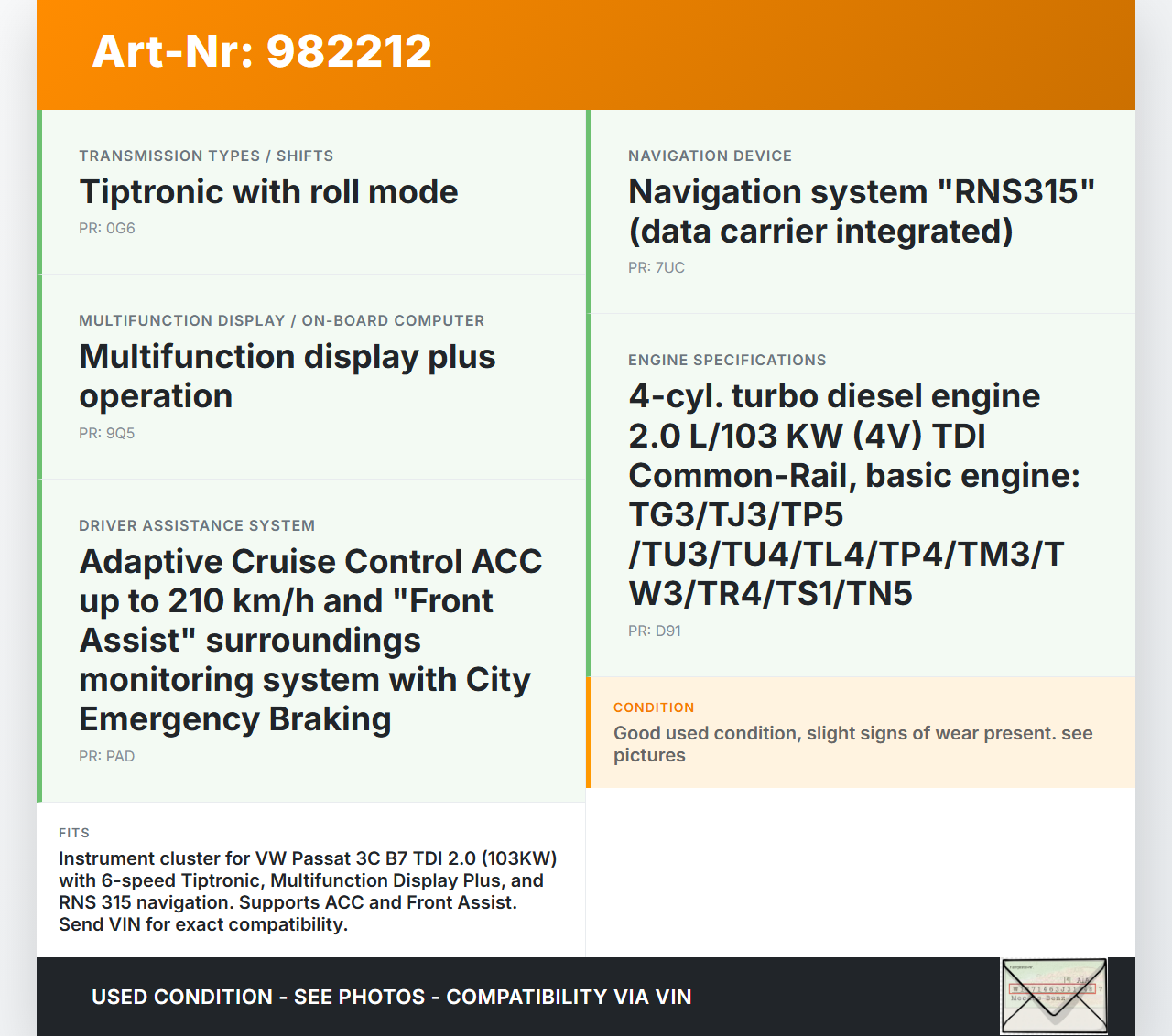This screenshot has height=1036, width=1172.
Task: Click the envelope VIN icon in the footer
Action: pos(1054,996)
